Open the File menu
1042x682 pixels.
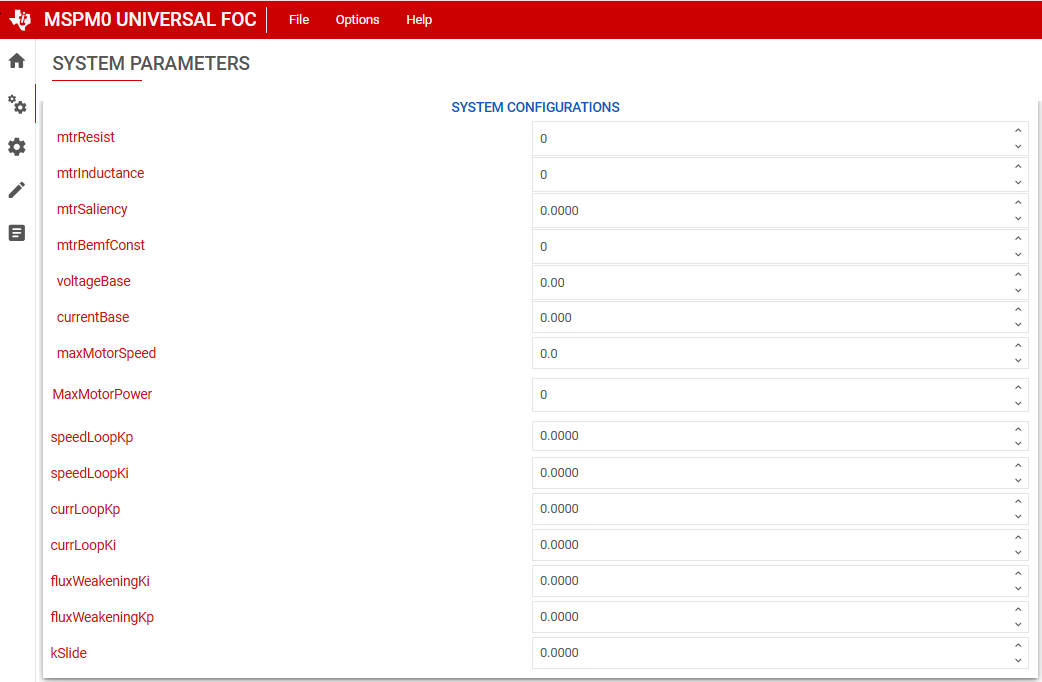(x=299, y=20)
